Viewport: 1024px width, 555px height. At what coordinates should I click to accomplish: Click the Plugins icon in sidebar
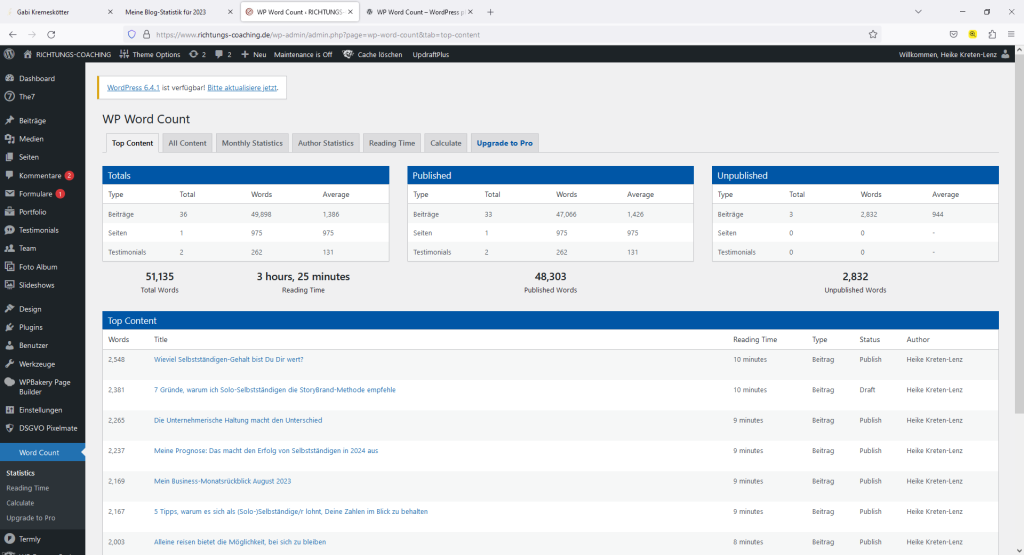pyautogui.click(x=10, y=327)
